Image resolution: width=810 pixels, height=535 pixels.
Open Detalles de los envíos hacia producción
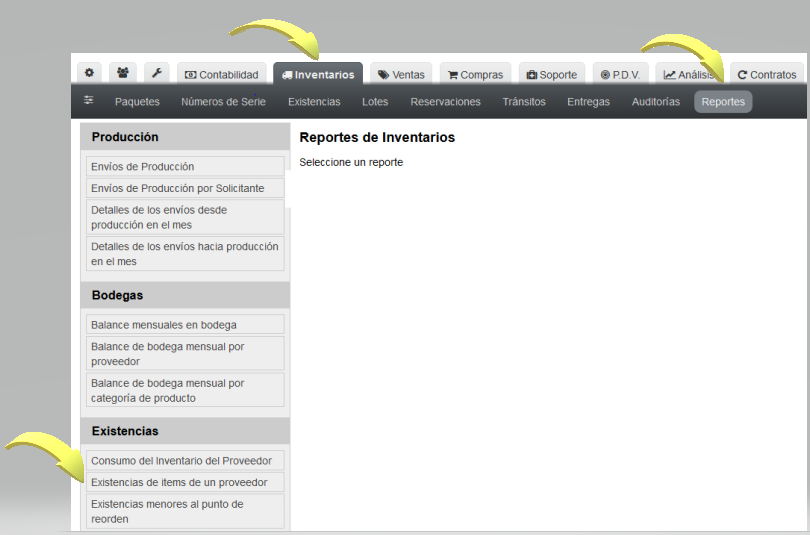point(185,254)
